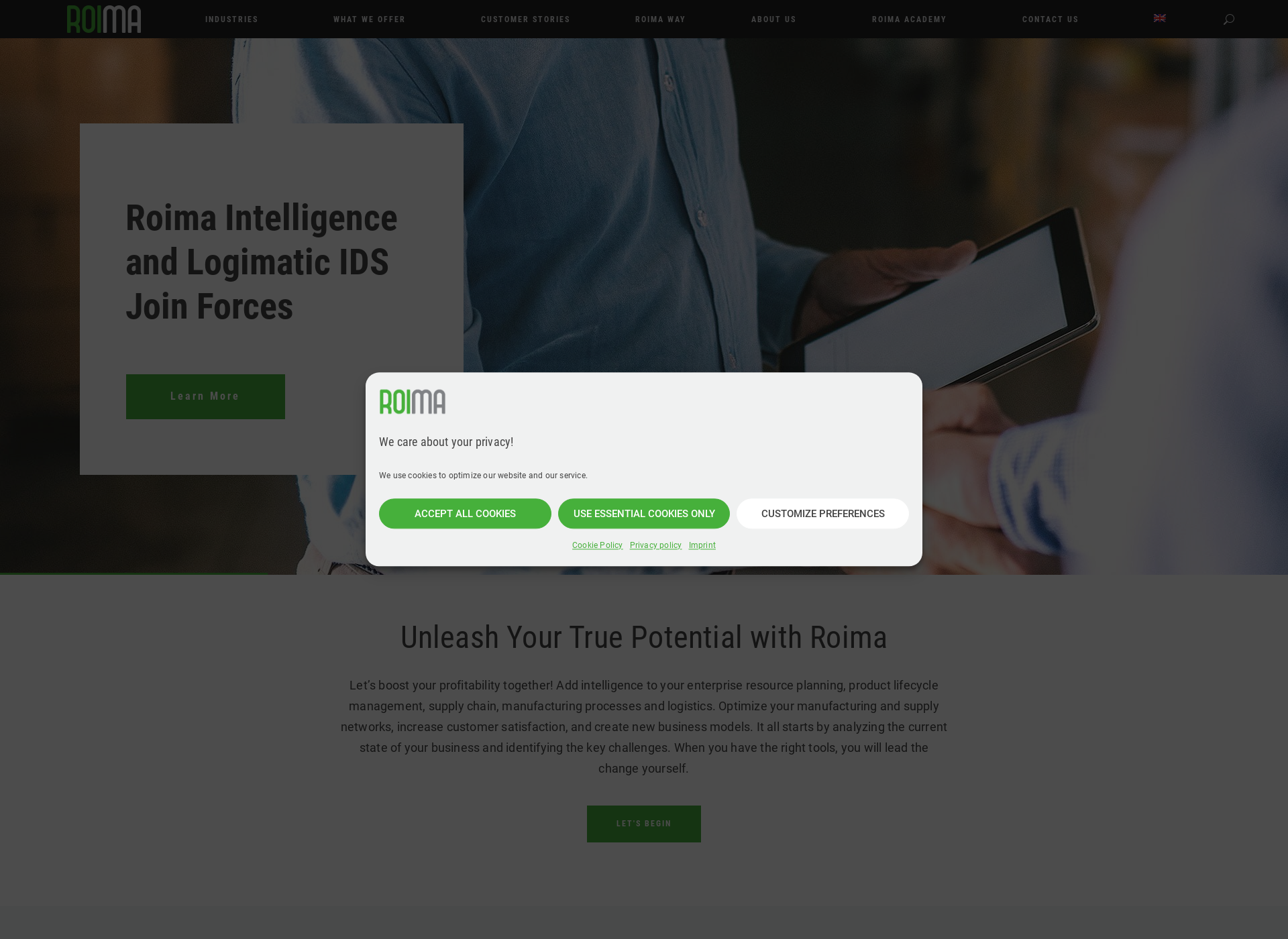
Task: Select Use Essential Cookies Only
Action: 644,513
